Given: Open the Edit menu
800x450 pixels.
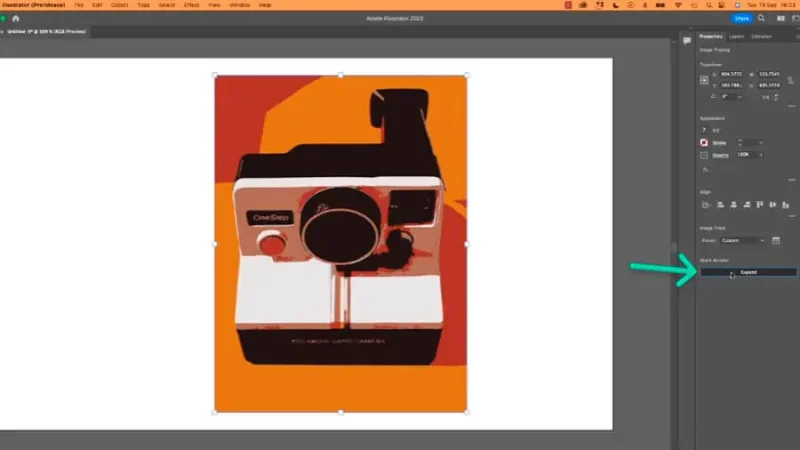Looking at the screenshot, I should click(x=97, y=5).
